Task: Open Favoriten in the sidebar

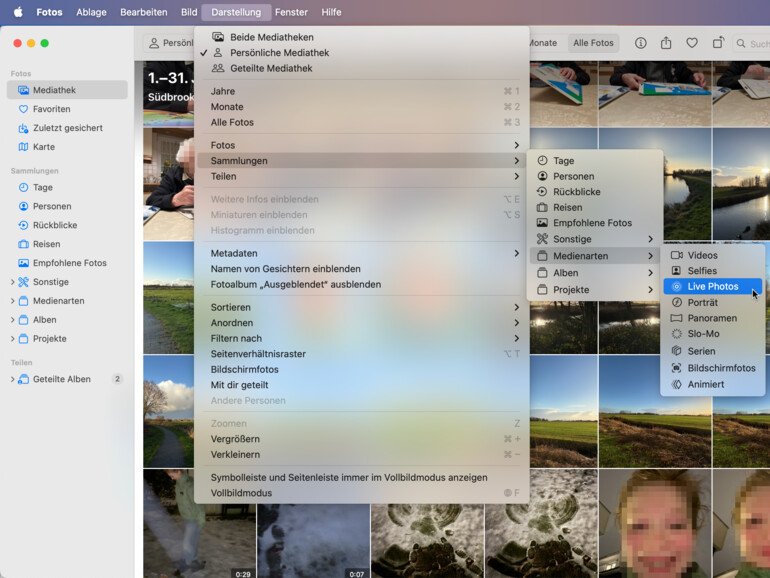Action: [51, 109]
